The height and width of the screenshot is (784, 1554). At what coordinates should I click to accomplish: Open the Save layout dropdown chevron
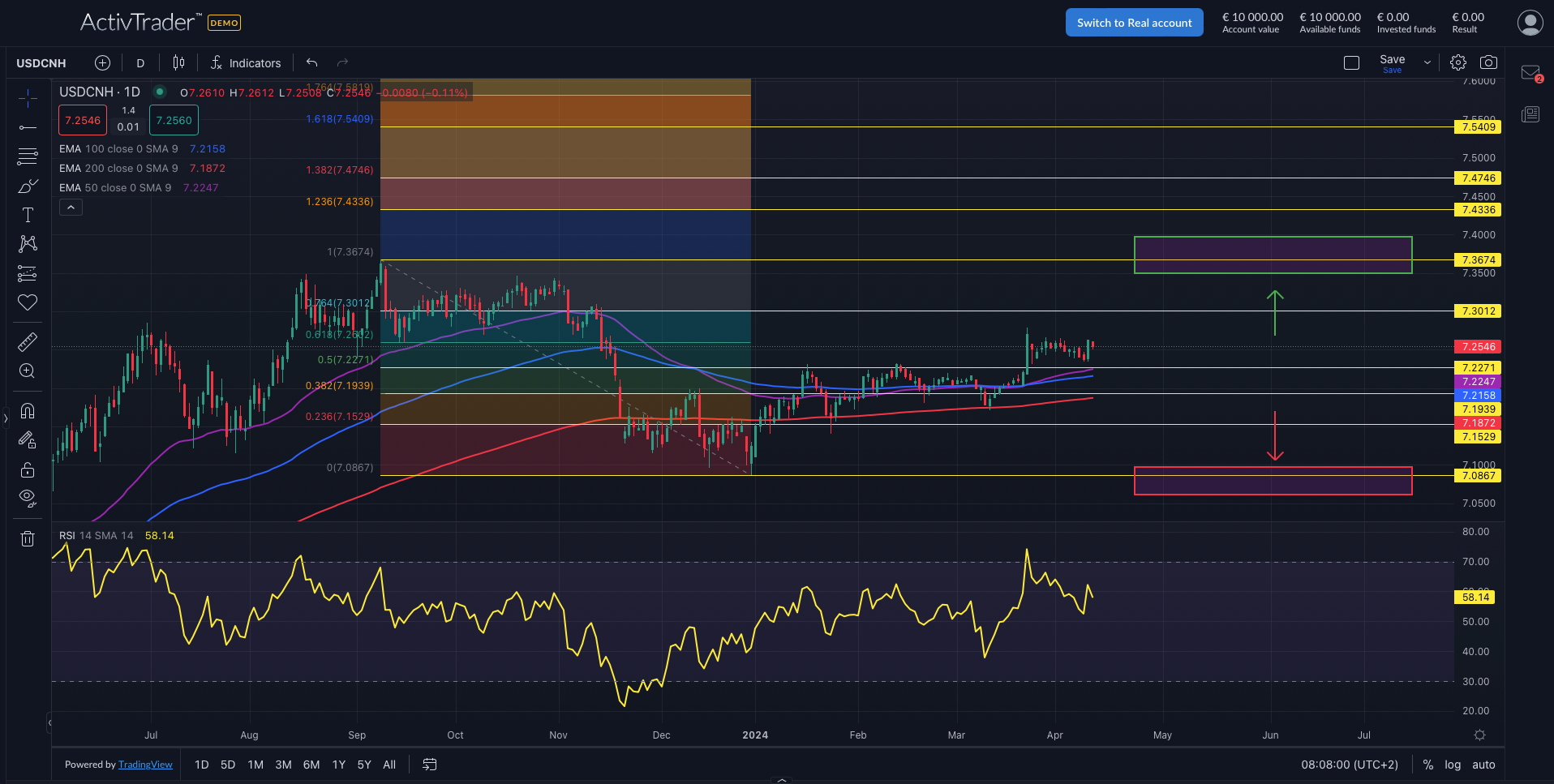tap(1426, 62)
